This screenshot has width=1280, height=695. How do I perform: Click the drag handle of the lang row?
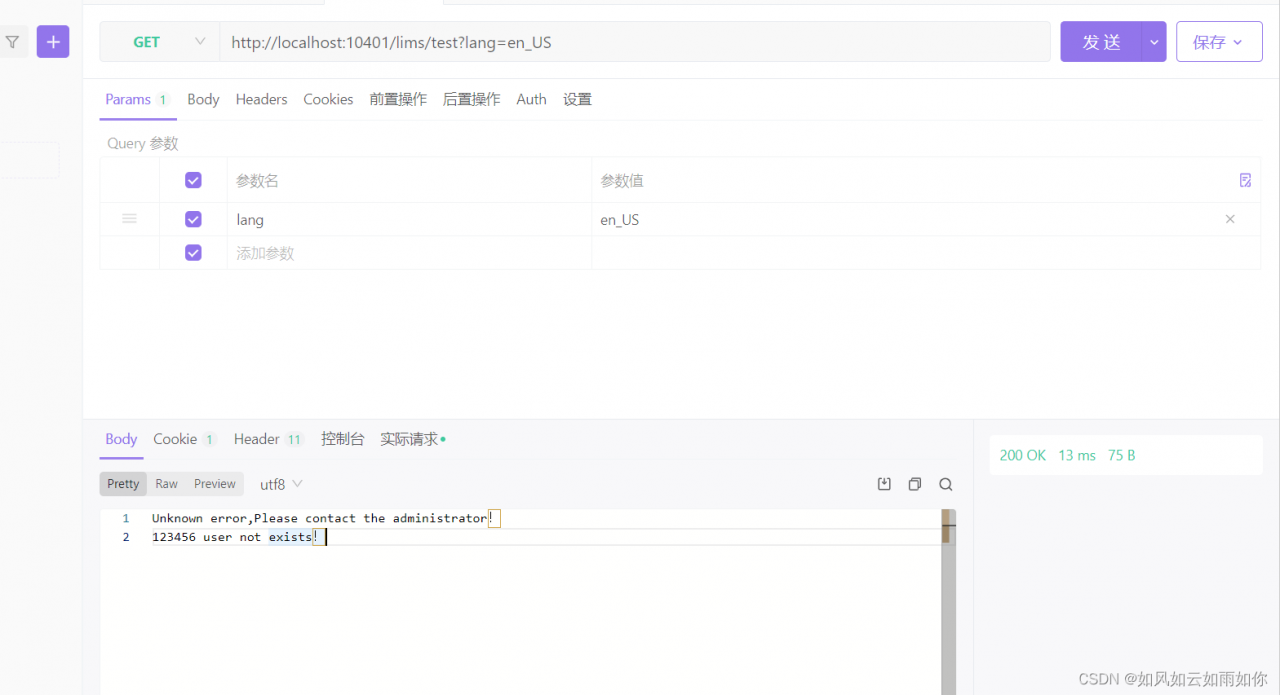129,218
